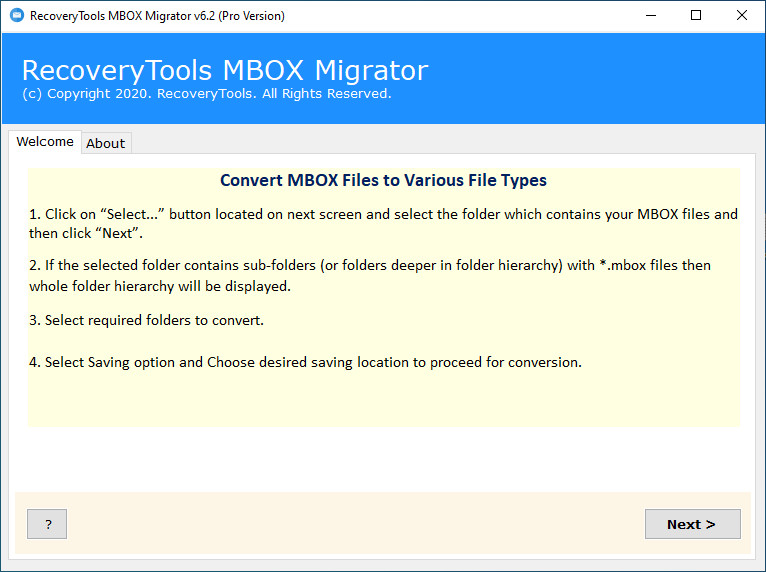
Task: Click step 2 text about sub-folders hierarchy
Action: pos(370,275)
